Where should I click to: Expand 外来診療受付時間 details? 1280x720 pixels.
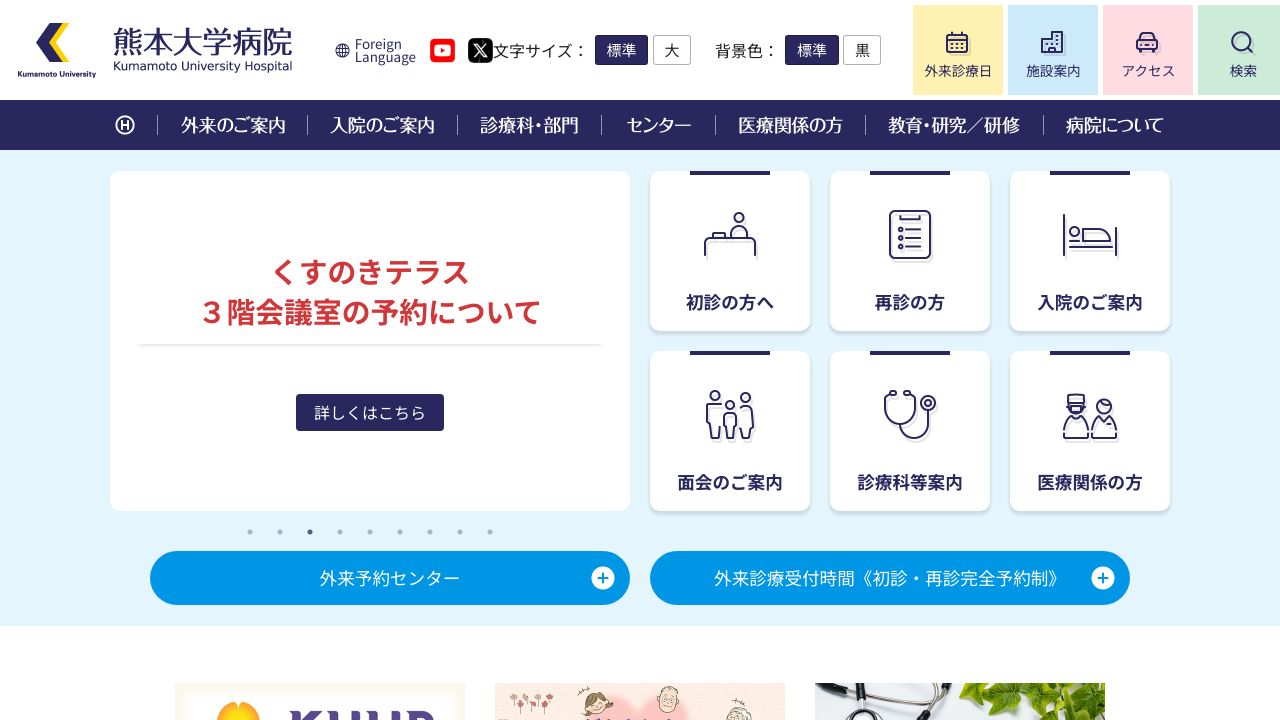pyautogui.click(x=889, y=578)
